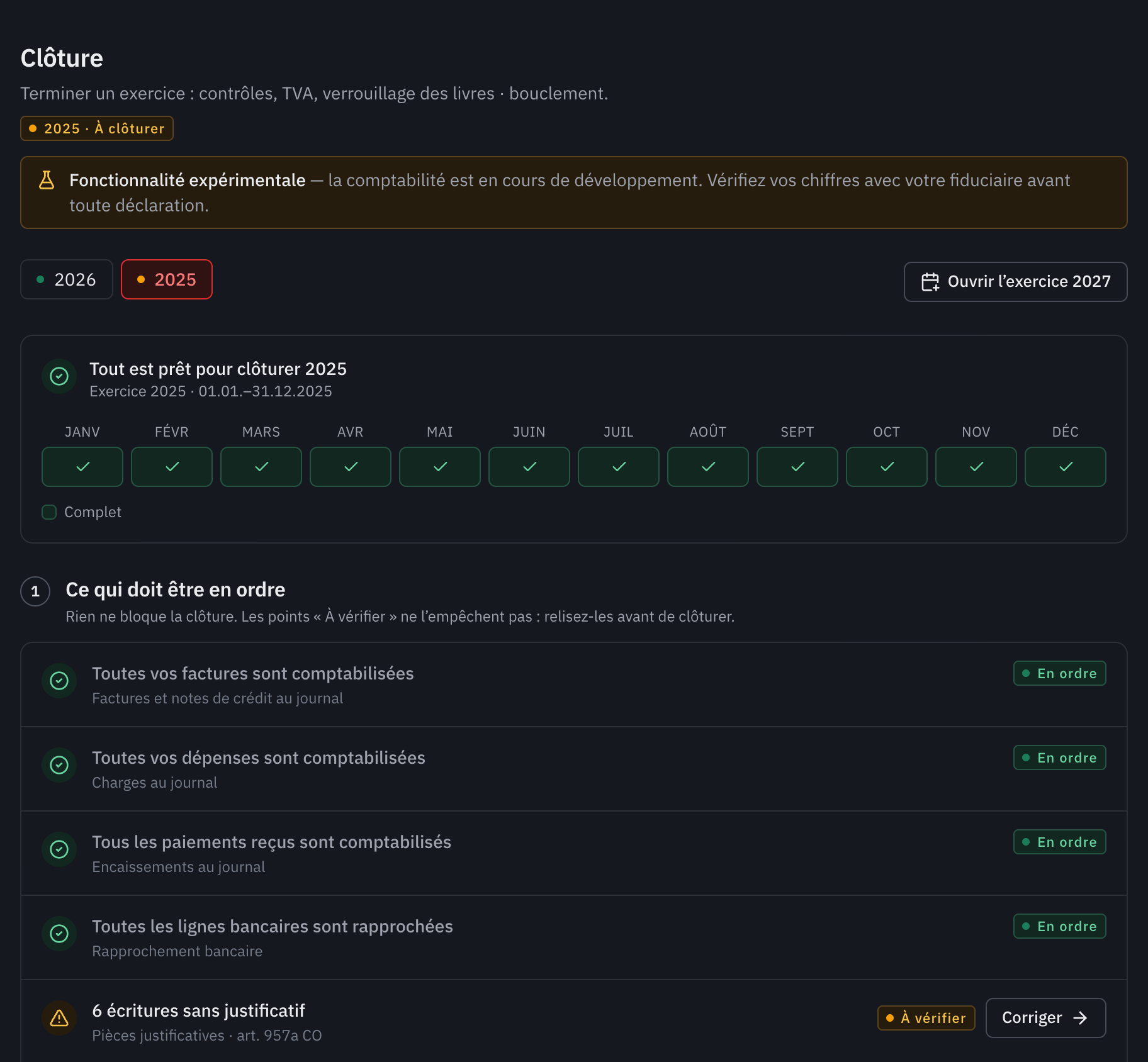Open the AOÛT month check box
Screen dimensions: 1148x1062
[708, 467]
